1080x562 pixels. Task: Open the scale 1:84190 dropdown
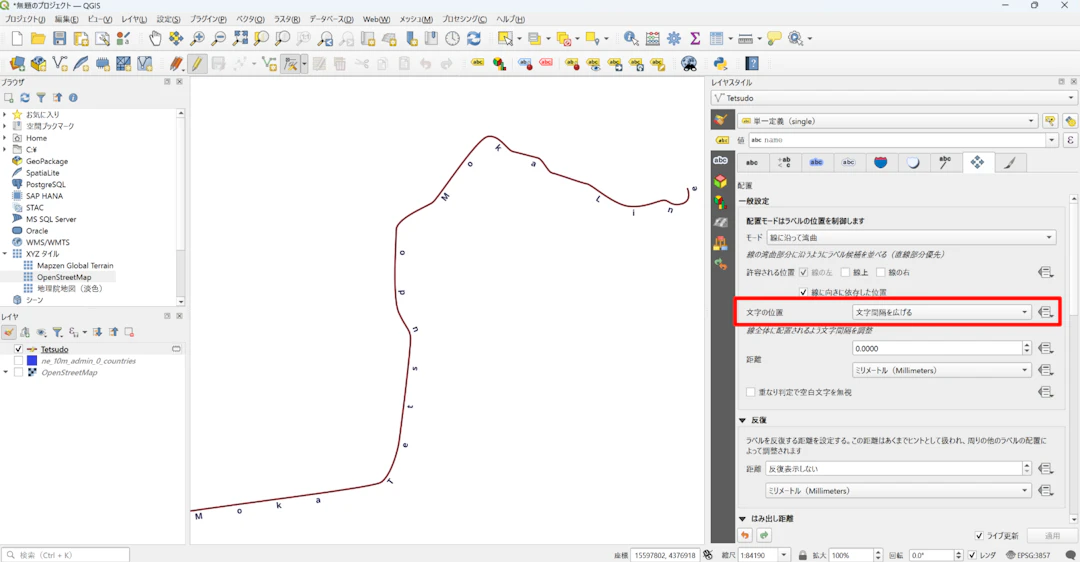point(783,555)
